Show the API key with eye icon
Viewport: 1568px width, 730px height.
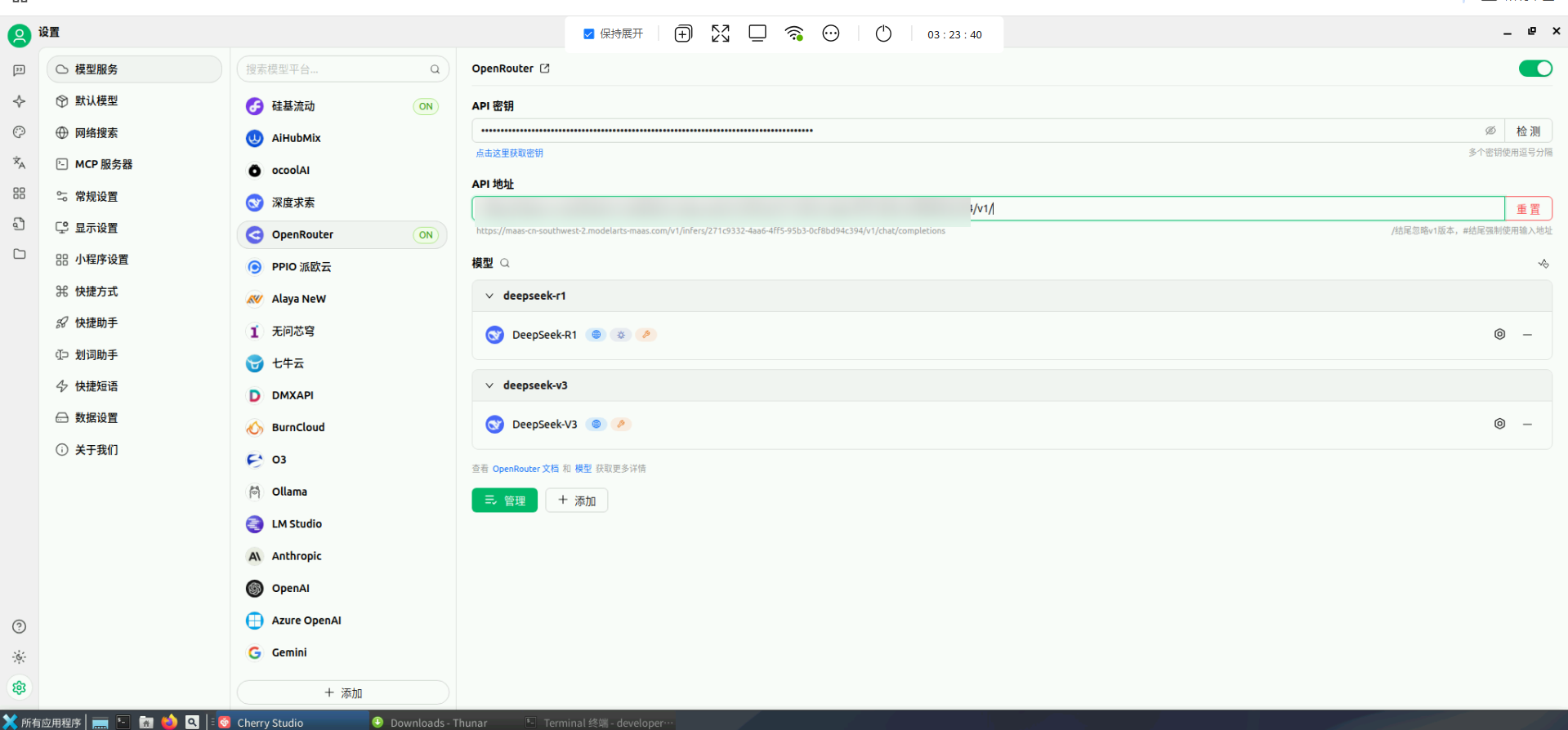[1490, 131]
